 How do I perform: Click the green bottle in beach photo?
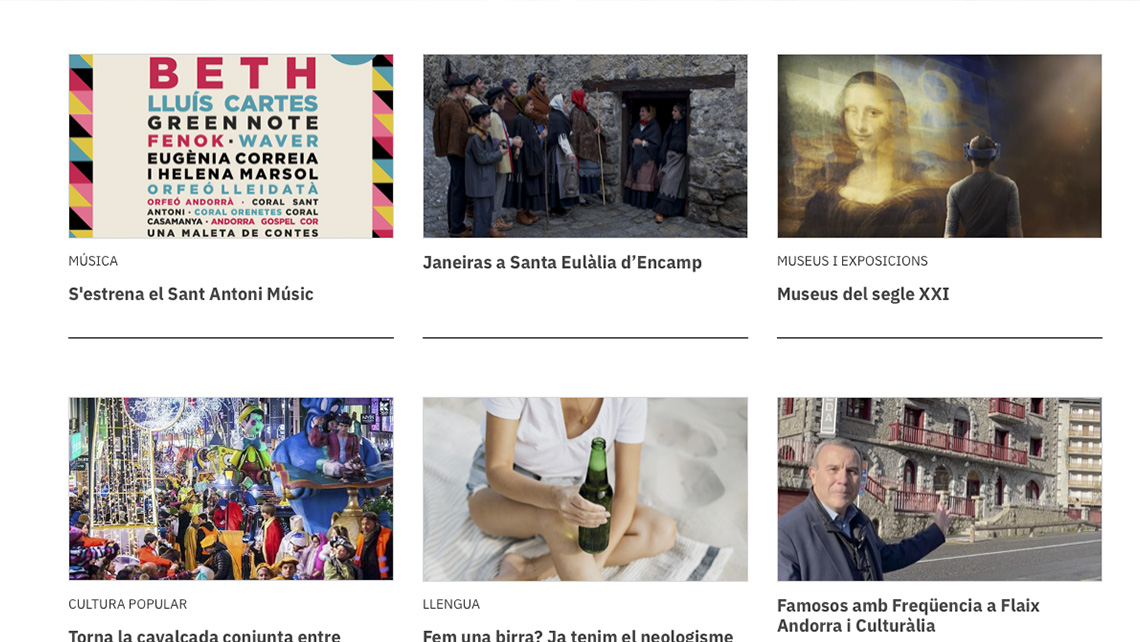[595, 495]
